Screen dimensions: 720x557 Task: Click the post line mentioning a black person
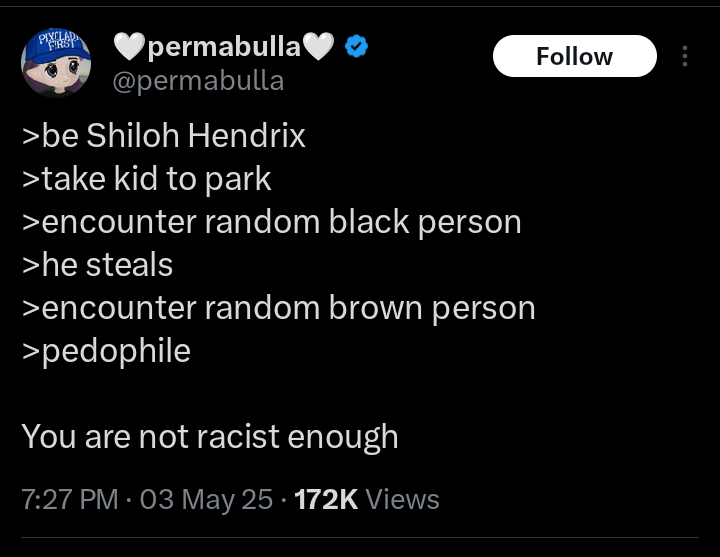[x=271, y=222]
